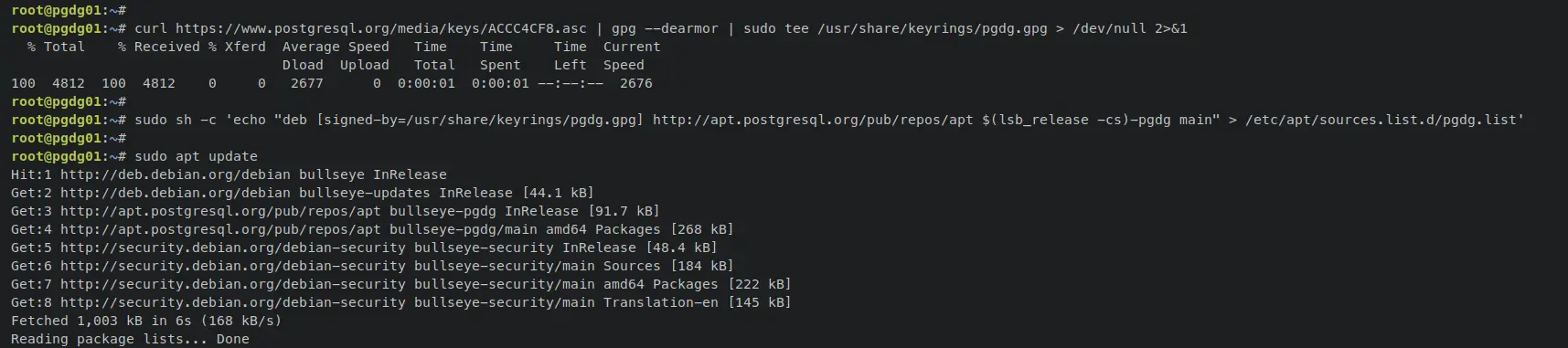The height and width of the screenshot is (348, 1568).
Task: Click the Hit:1 deb.debian.org bullseye InRelease URL
Action: pos(176,174)
